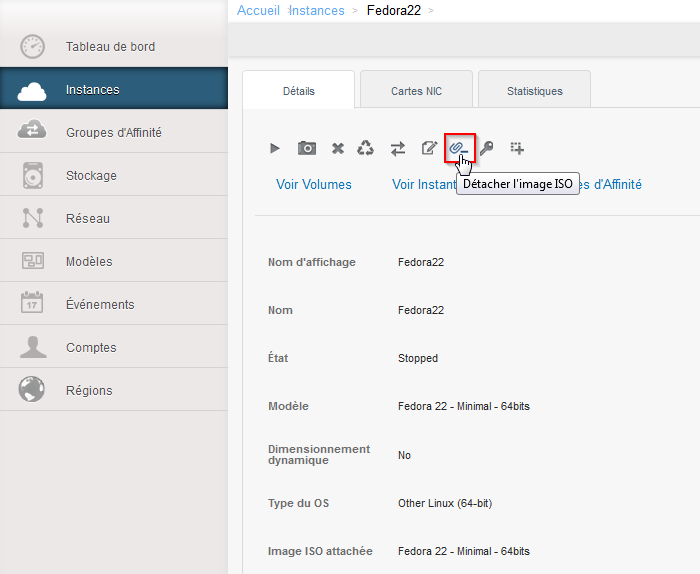Click the pencil edit icon
The image size is (700, 574).
coord(429,148)
